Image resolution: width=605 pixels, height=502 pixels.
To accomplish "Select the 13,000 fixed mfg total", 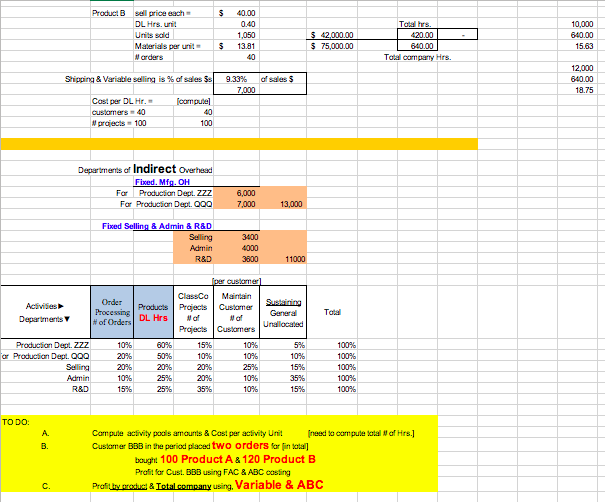I will click(x=291, y=204).
